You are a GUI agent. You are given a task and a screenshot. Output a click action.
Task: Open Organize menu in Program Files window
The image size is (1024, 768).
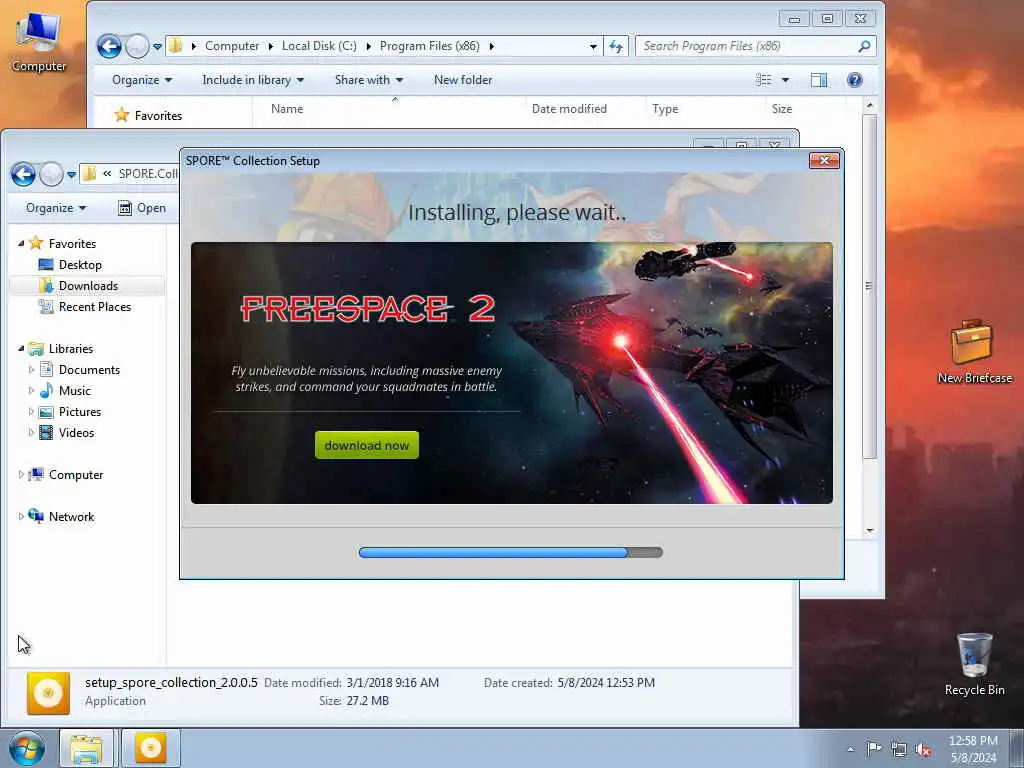(x=142, y=80)
